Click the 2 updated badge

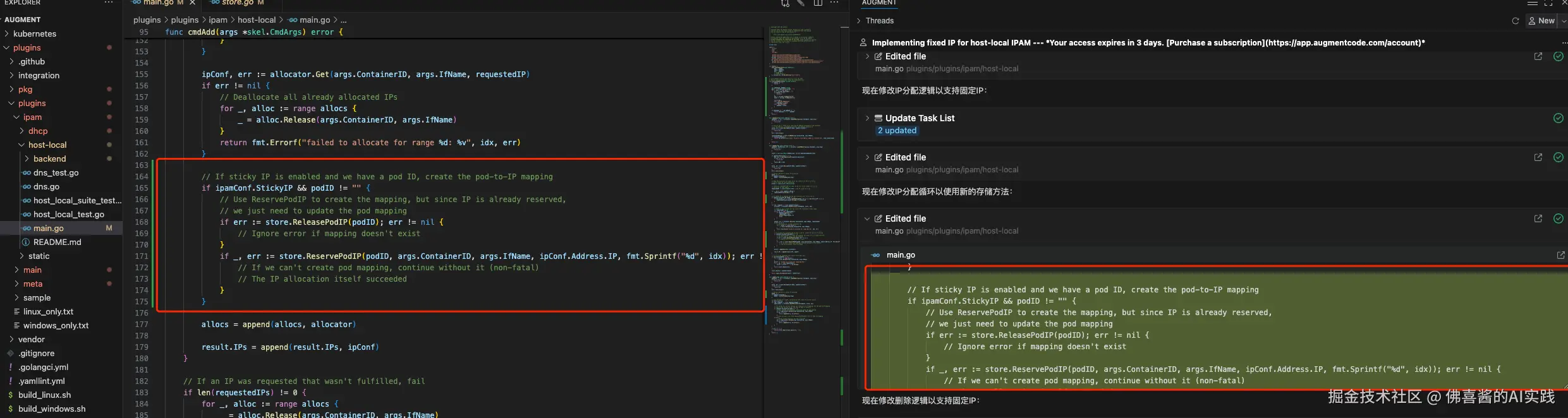click(897, 131)
